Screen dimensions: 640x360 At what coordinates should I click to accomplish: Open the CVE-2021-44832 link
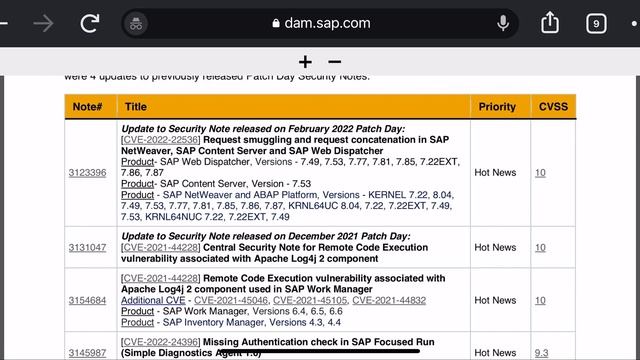389,300
